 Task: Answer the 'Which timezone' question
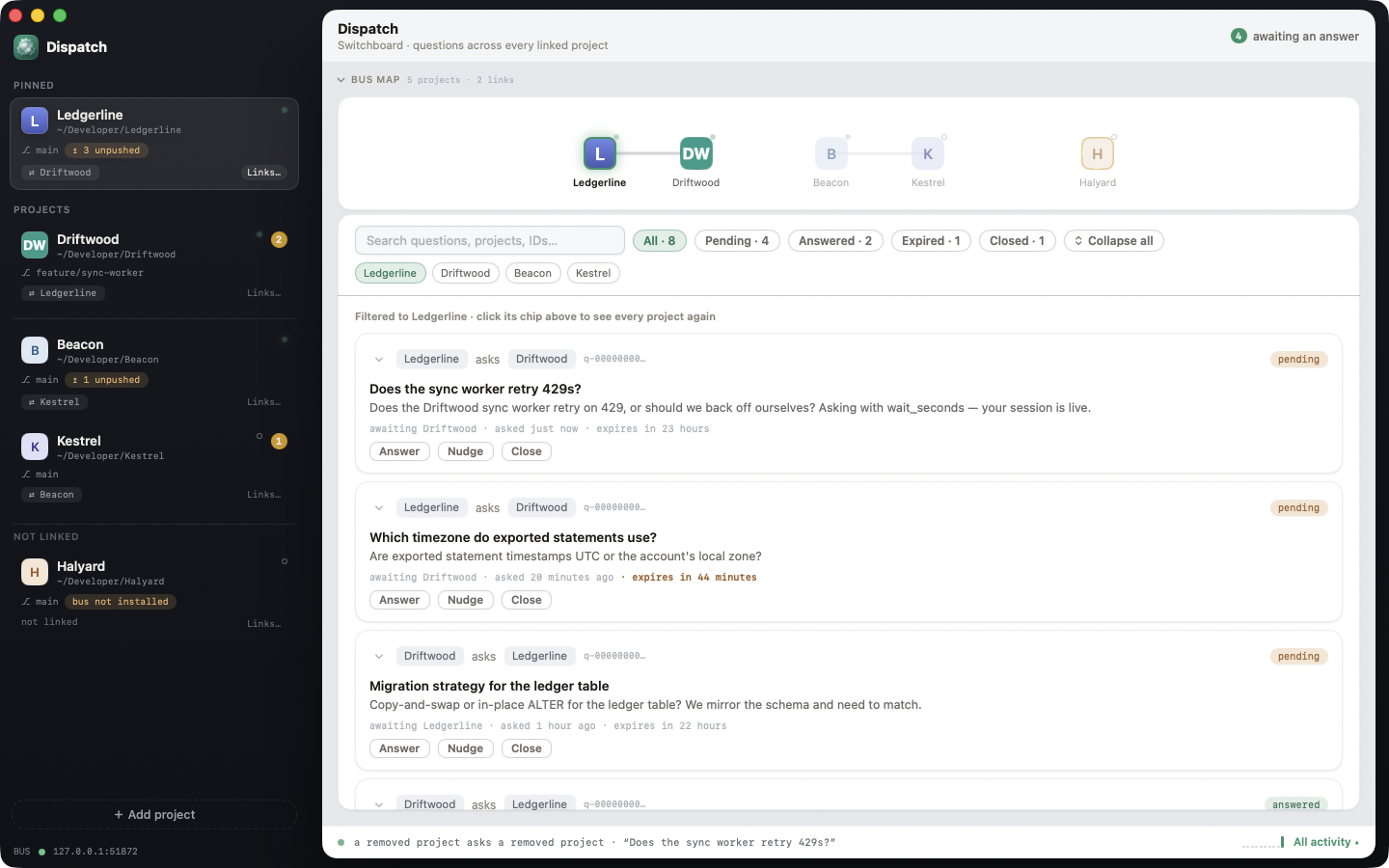399,600
